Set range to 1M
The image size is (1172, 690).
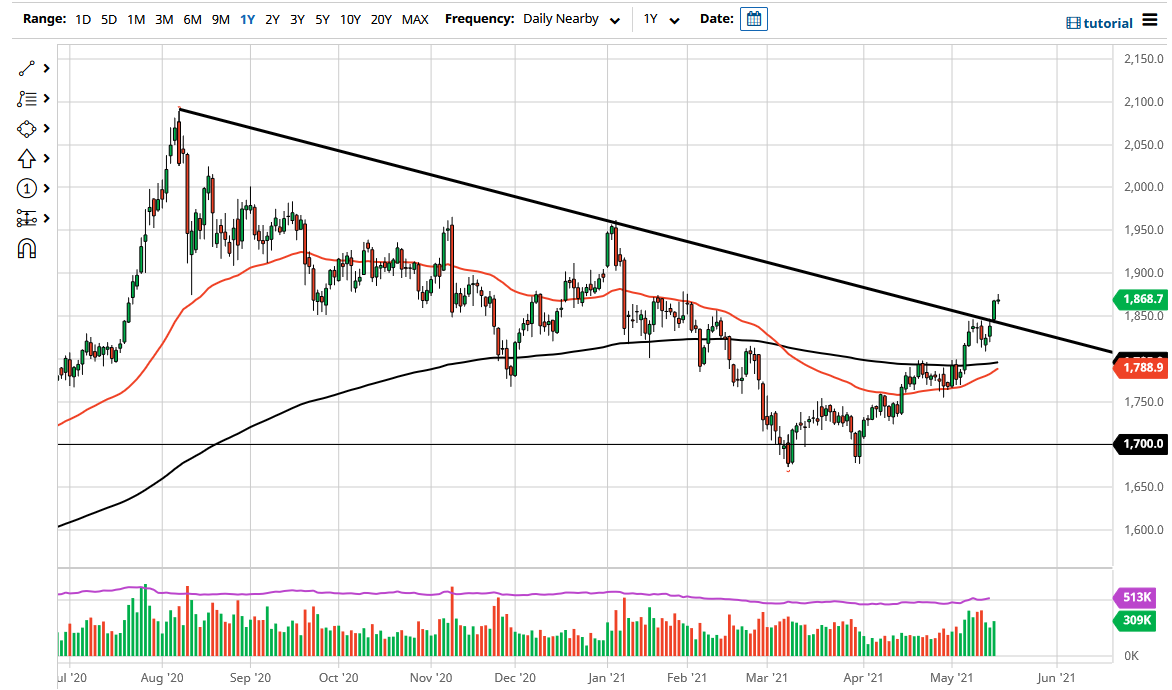click(136, 19)
